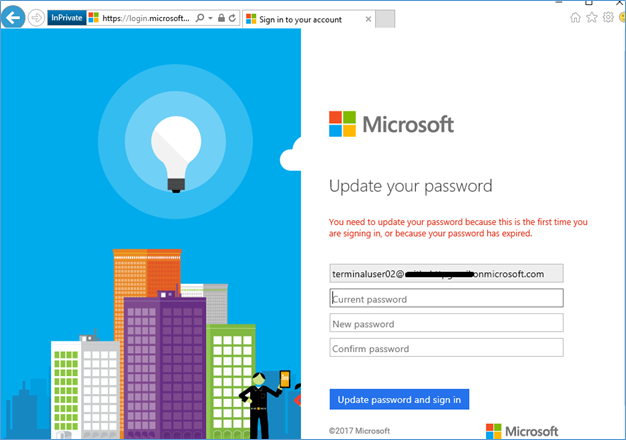
Task: Click the 'Update your password' heading
Action: tap(411, 186)
